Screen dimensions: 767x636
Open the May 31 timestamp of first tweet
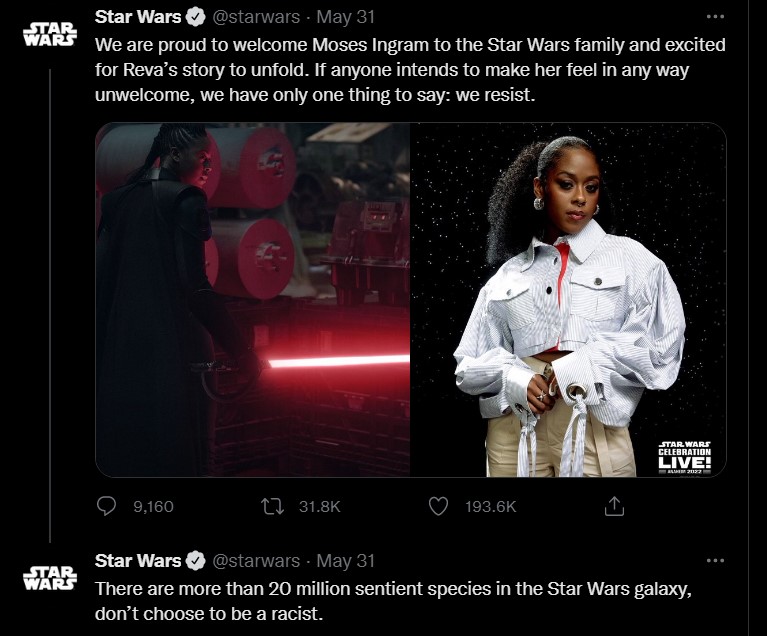pyautogui.click(x=345, y=17)
